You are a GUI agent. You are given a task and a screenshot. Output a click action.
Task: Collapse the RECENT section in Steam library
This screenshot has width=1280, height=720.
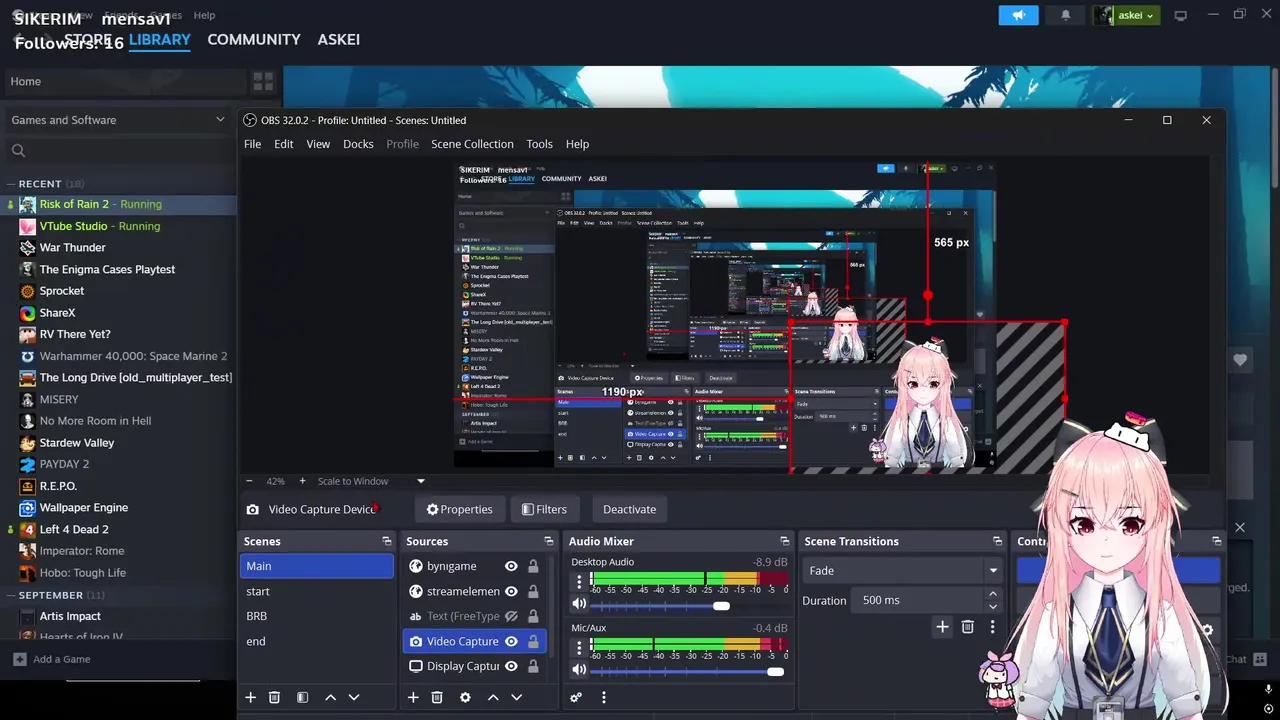click(11, 184)
